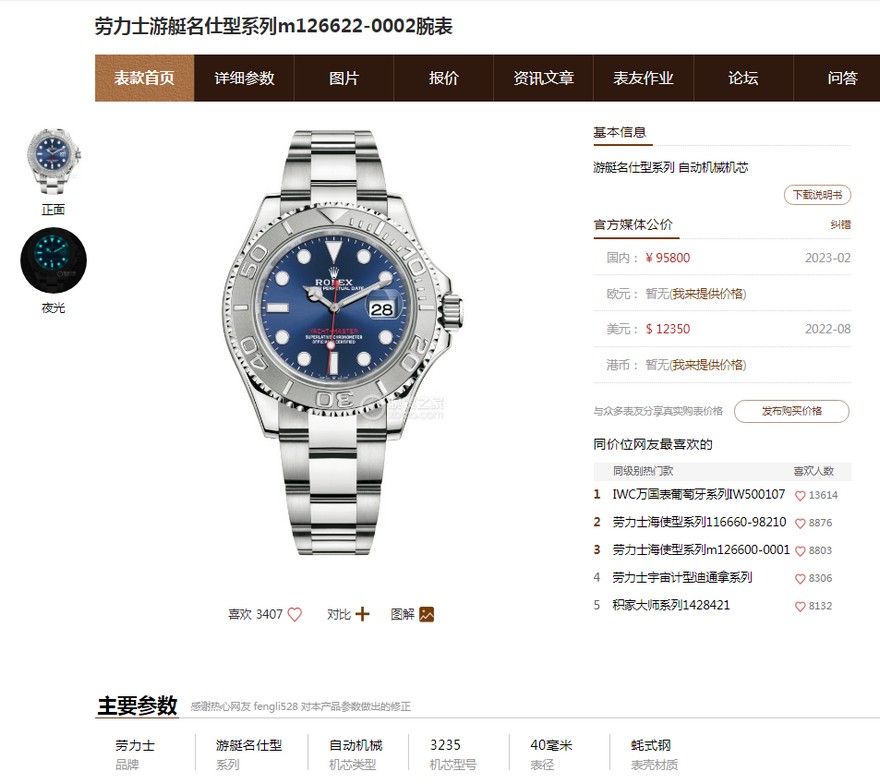880x784 pixels.
Task: Open the 论坛 tab
Action: [x=743, y=78]
